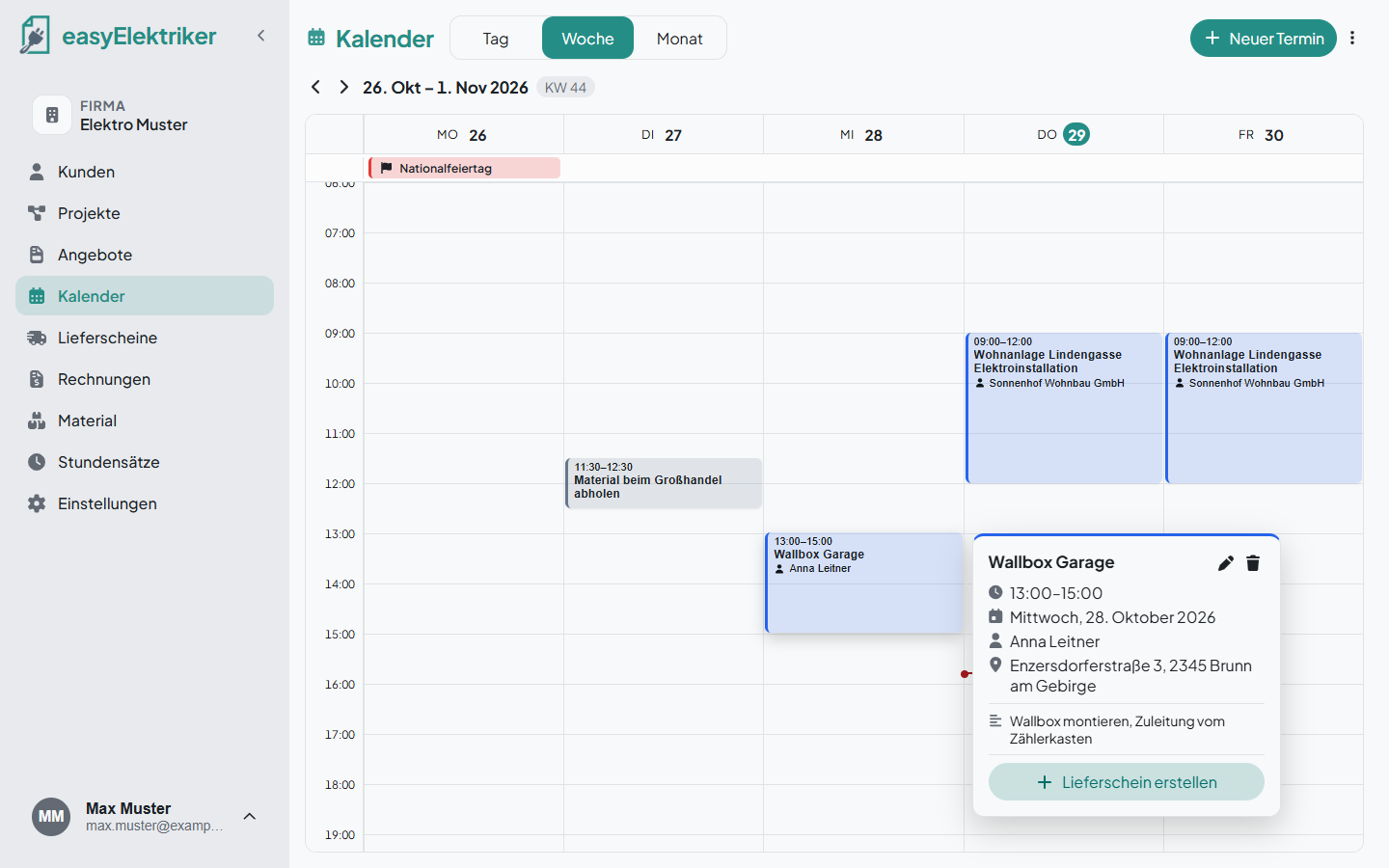Go to the previous week
The height and width of the screenshot is (868, 1389).
click(x=315, y=87)
